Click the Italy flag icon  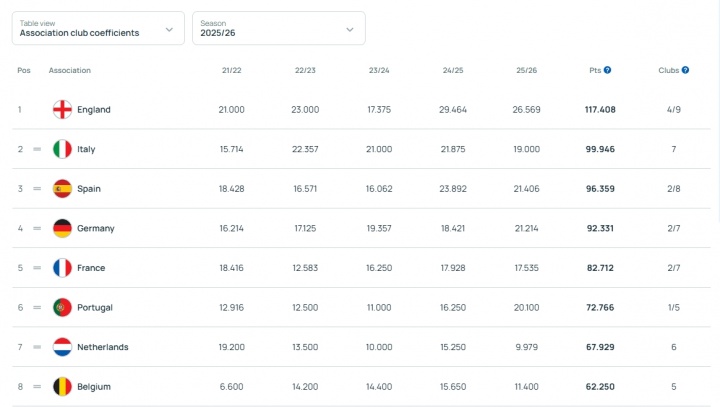pos(62,149)
